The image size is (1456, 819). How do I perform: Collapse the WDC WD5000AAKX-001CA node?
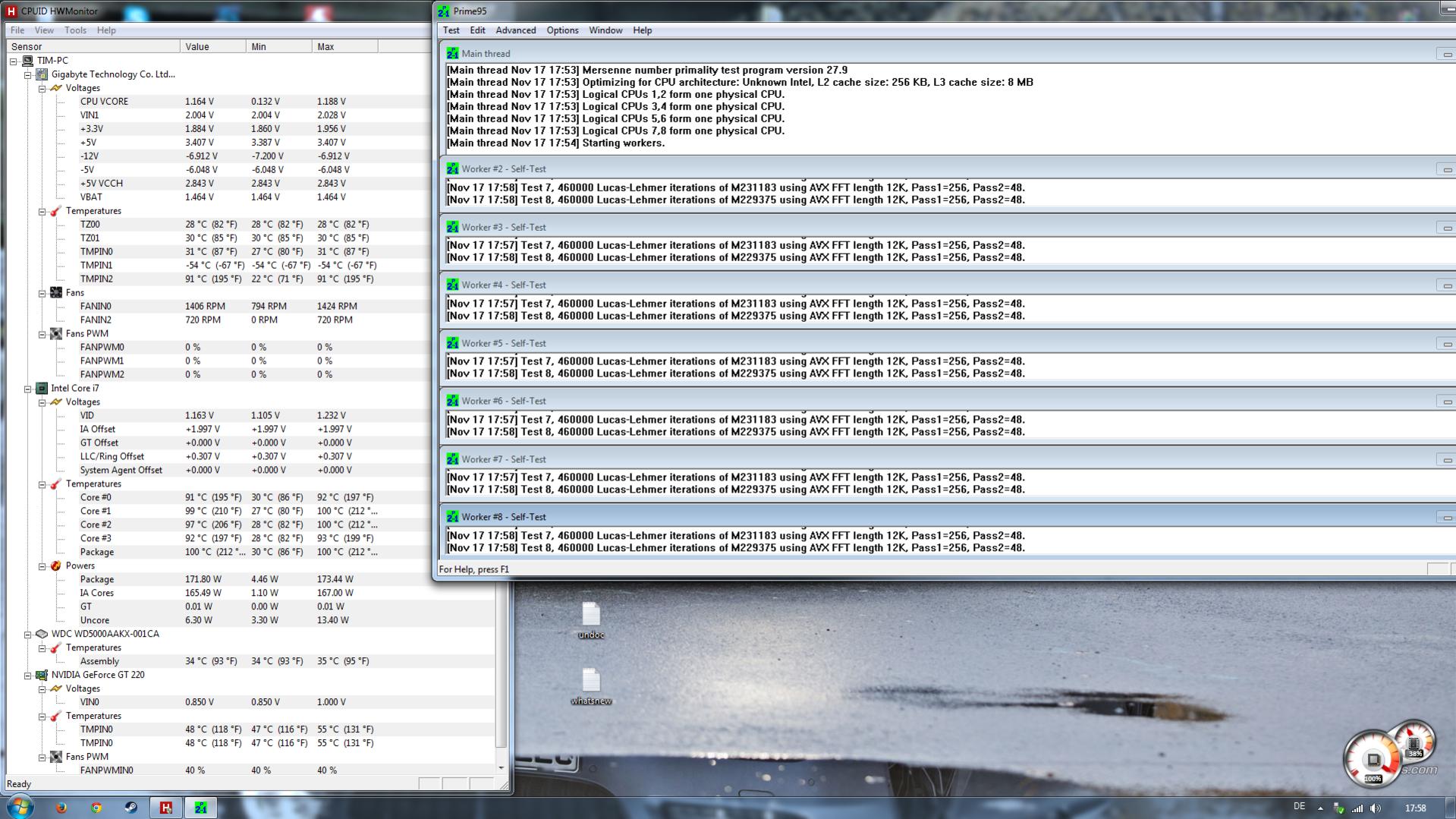pos(28,634)
